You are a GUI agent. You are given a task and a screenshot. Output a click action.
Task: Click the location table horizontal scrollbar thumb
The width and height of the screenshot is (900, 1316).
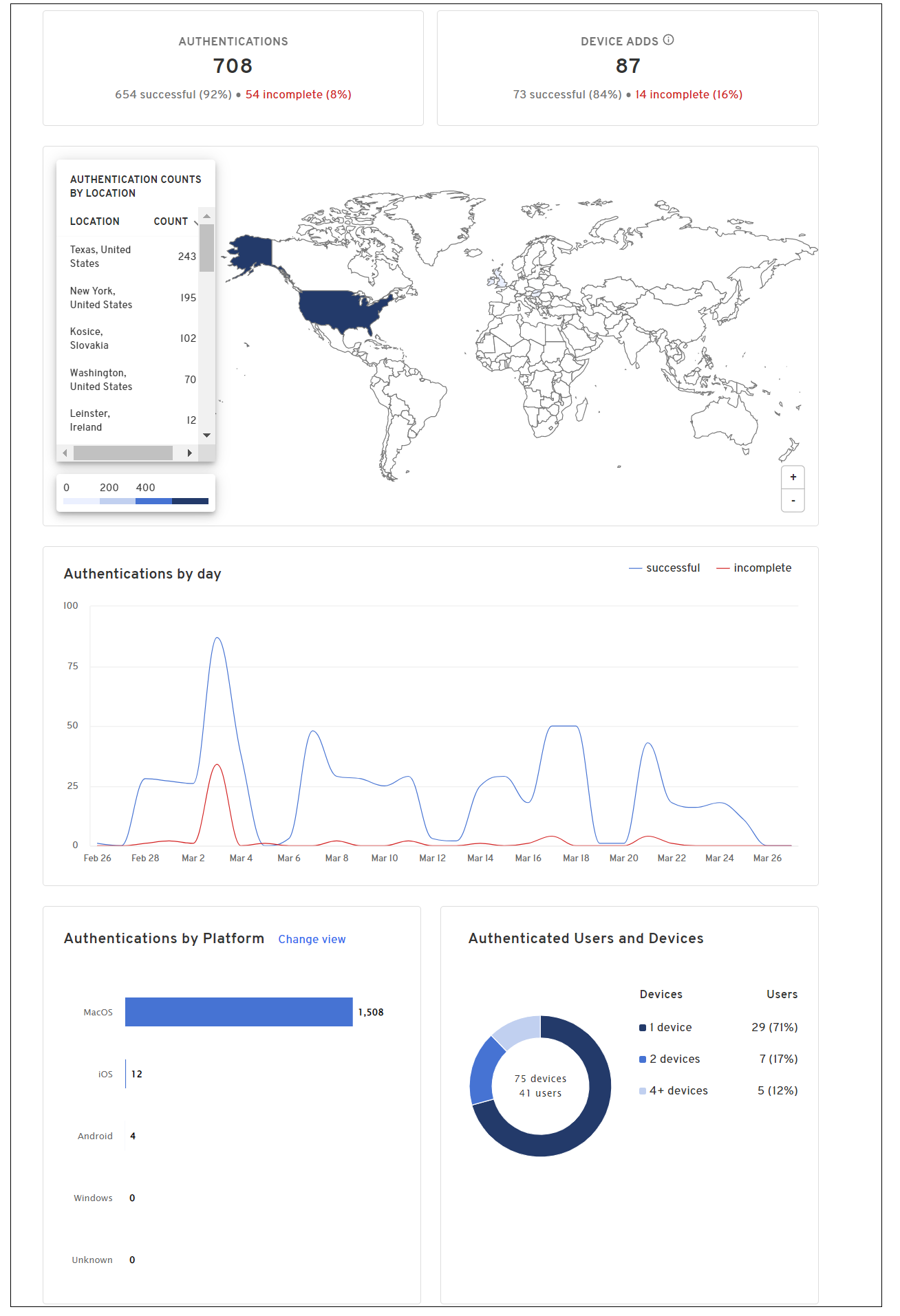click(x=123, y=453)
